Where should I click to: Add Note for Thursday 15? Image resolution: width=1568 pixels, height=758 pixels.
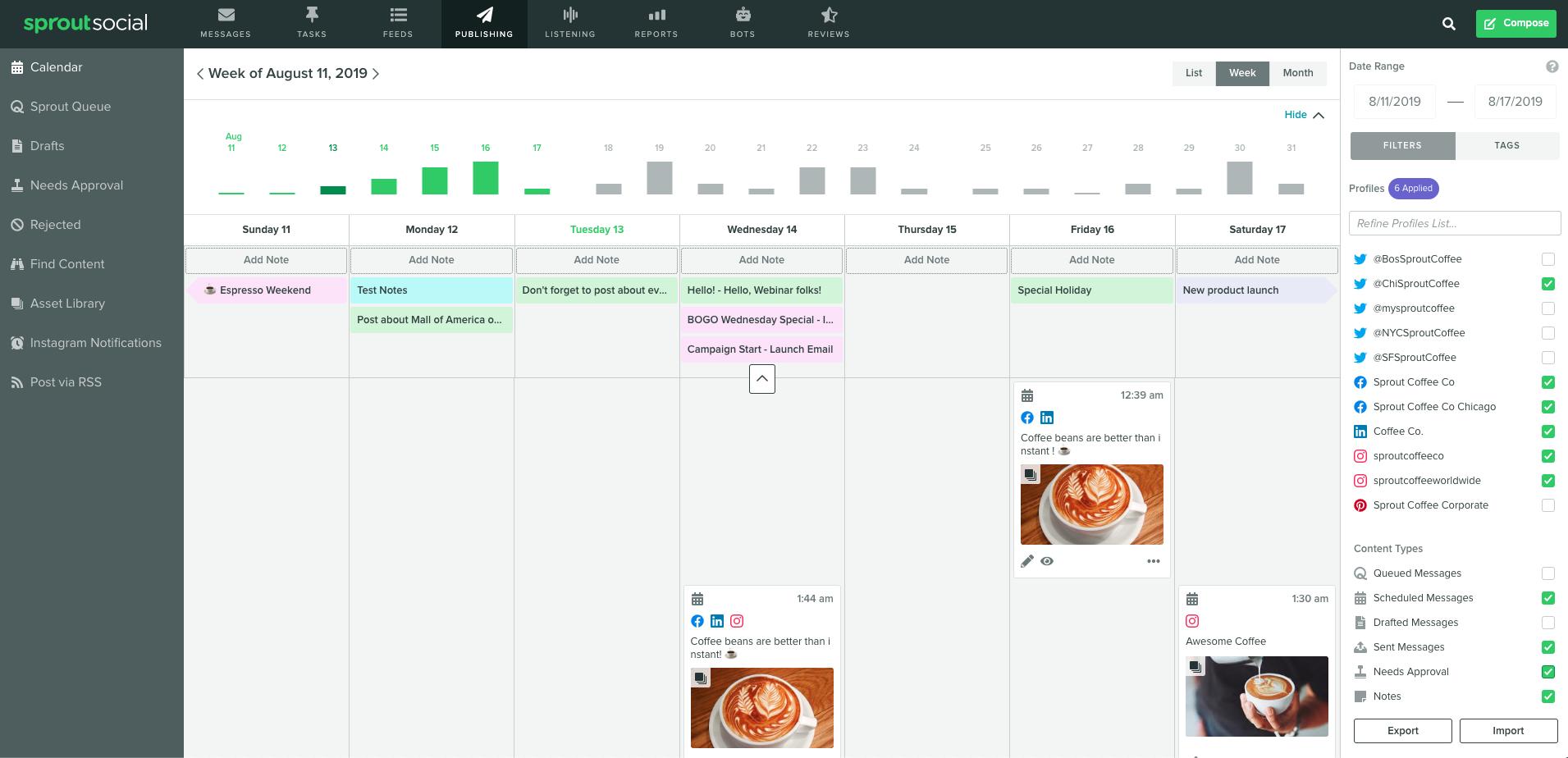pos(927,260)
